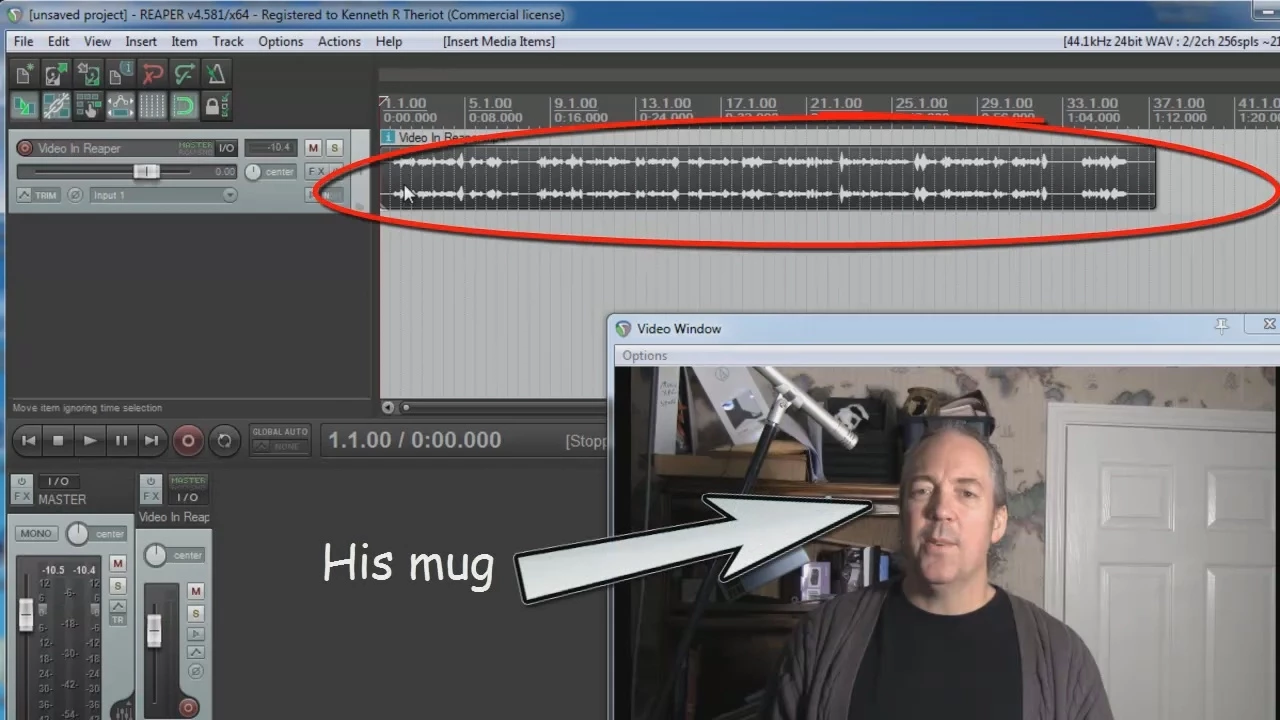
Task: Open the Insert menu
Action: point(141,41)
